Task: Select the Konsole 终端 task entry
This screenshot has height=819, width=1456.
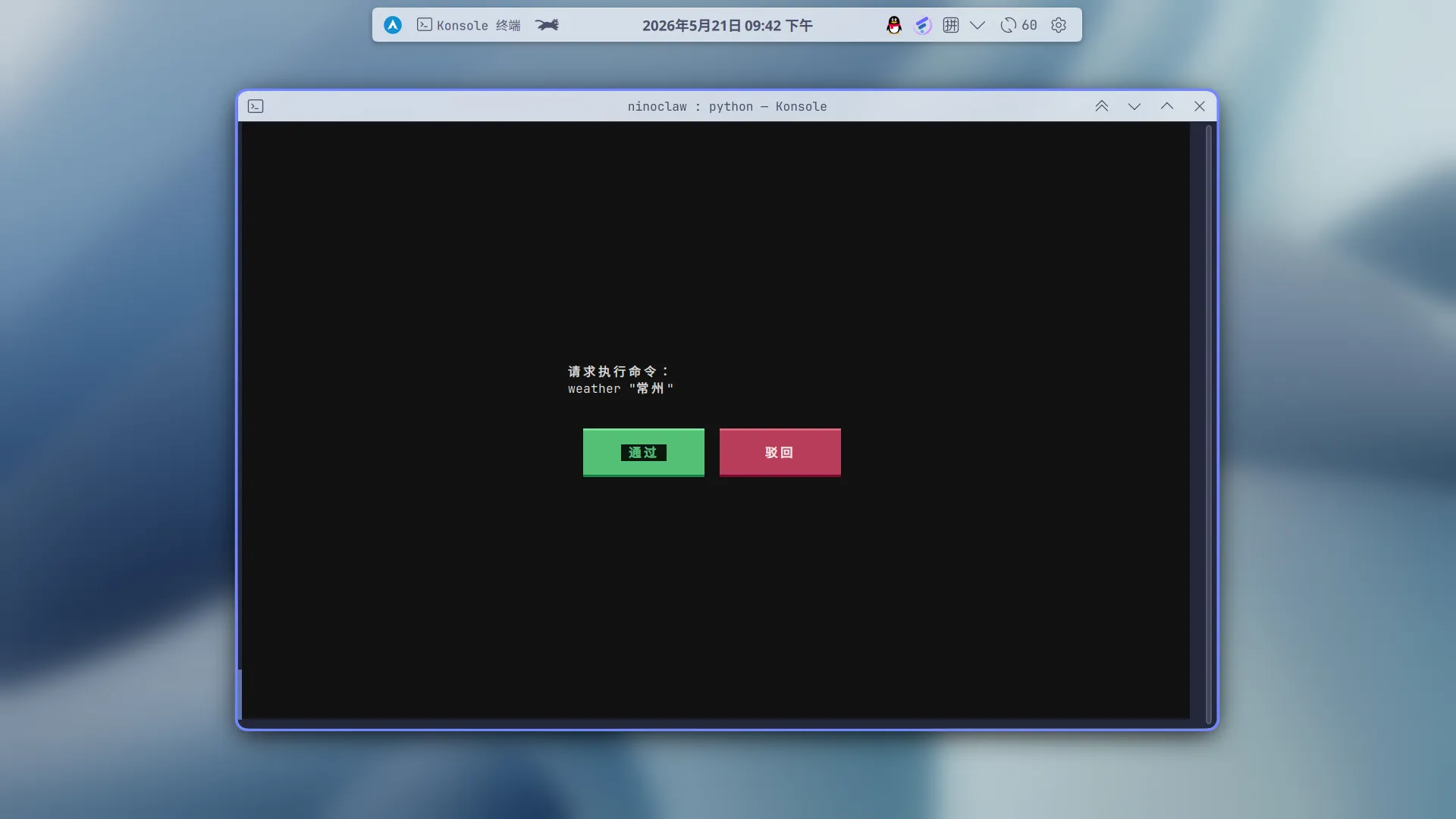Action: (469, 25)
